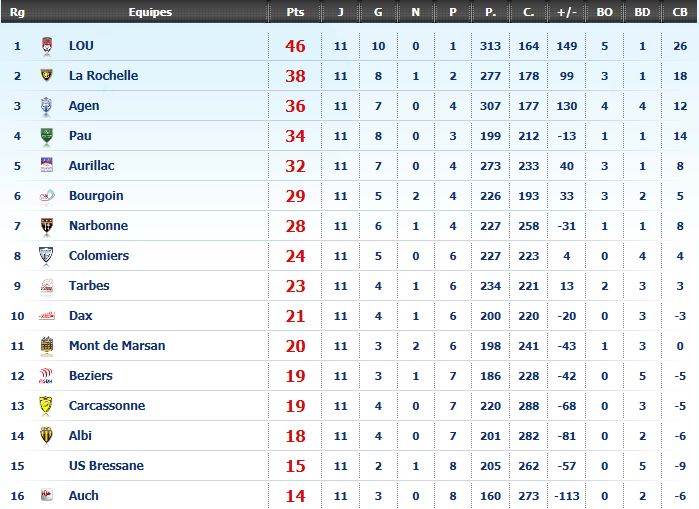The height and width of the screenshot is (509, 699).
Task: Click the BO bonus column header
Action: pyautogui.click(x=604, y=12)
